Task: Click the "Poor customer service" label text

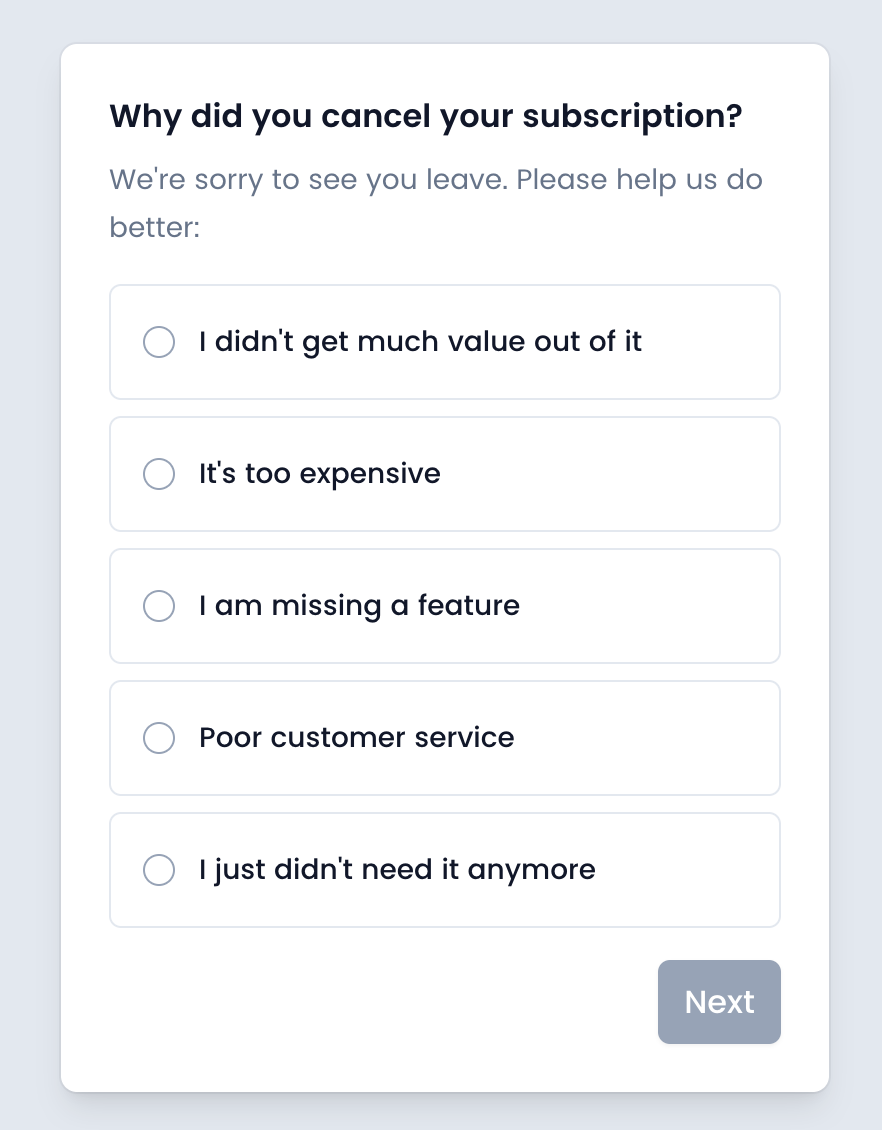Action: 357,738
